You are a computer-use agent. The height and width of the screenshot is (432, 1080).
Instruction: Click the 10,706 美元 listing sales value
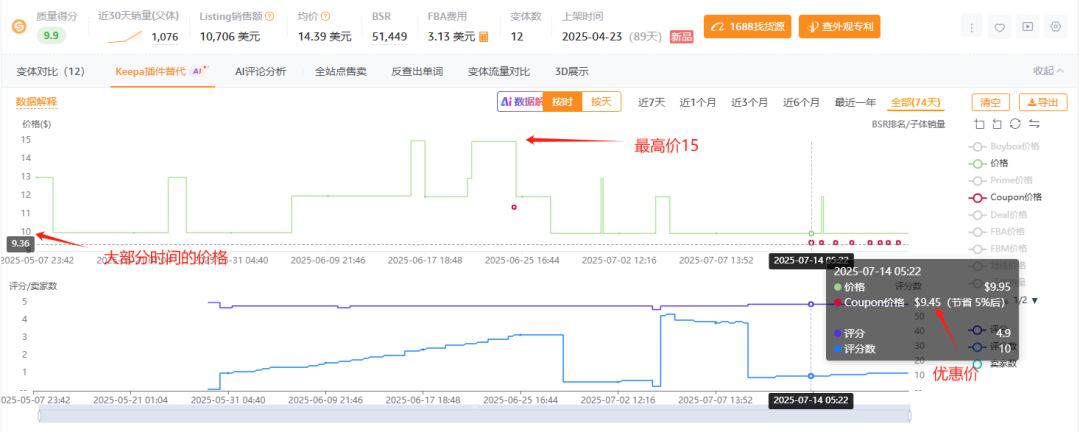tap(231, 37)
